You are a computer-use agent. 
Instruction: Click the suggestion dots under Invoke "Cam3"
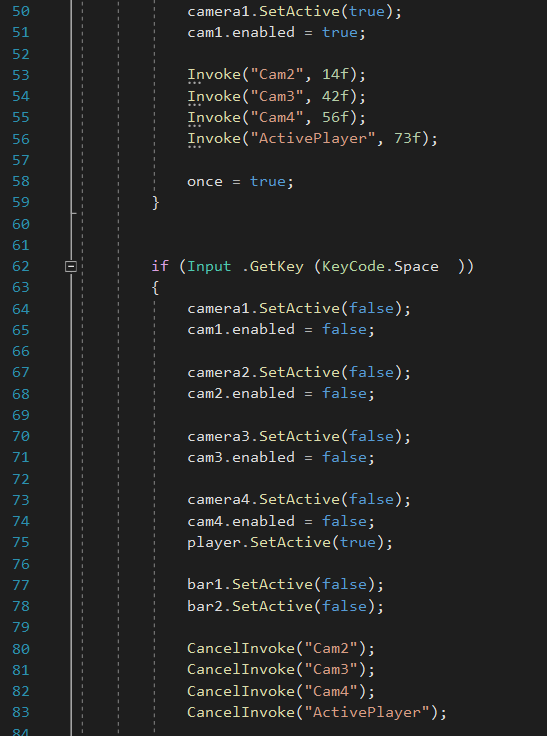click(194, 105)
